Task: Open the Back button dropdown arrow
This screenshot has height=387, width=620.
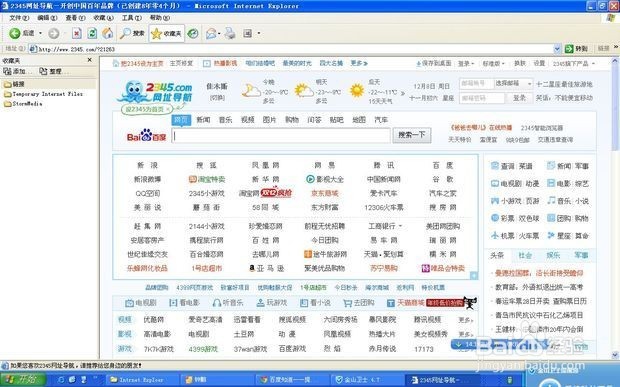Action: [40, 34]
